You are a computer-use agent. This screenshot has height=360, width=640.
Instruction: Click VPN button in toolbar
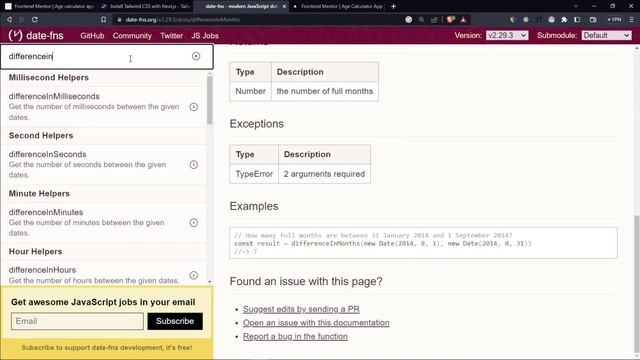pyautogui.click(x=614, y=19)
